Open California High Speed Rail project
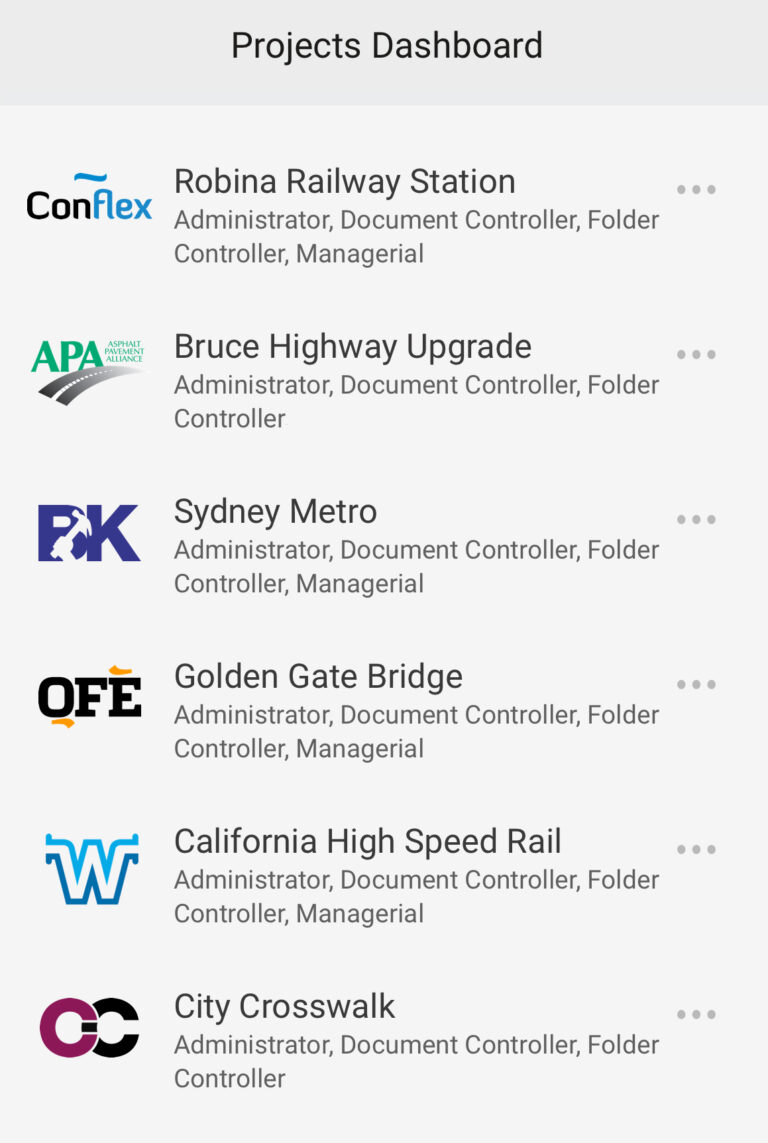The width and height of the screenshot is (768, 1143). [368, 842]
